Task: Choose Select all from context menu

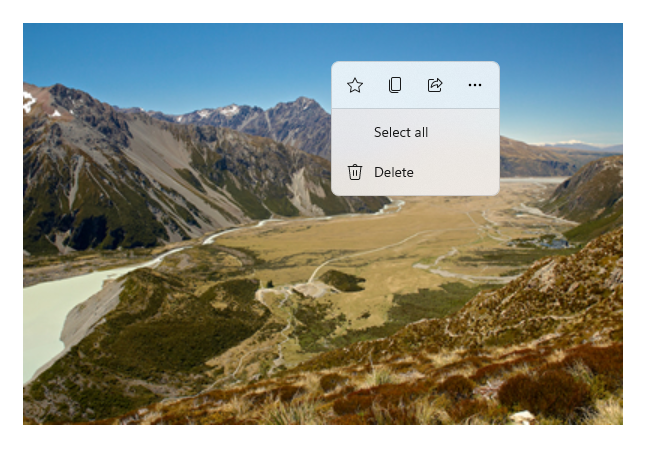Action: [x=401, y=132]
